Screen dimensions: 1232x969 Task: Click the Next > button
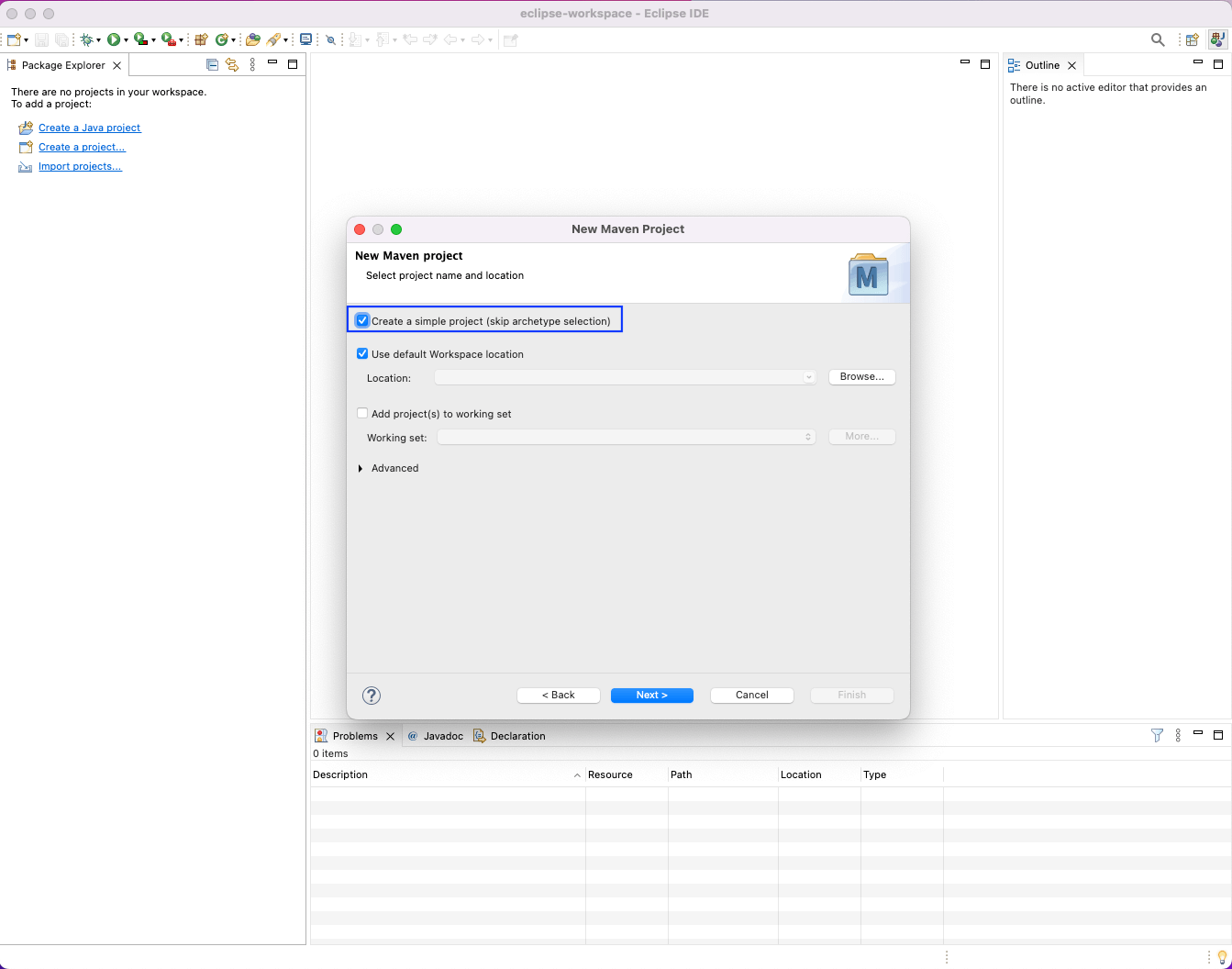point(651,696)
